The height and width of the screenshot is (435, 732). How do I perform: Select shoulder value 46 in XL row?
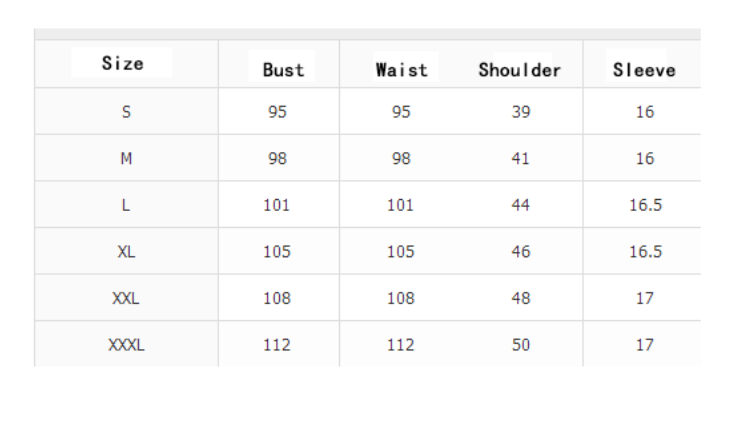[521, 252]
